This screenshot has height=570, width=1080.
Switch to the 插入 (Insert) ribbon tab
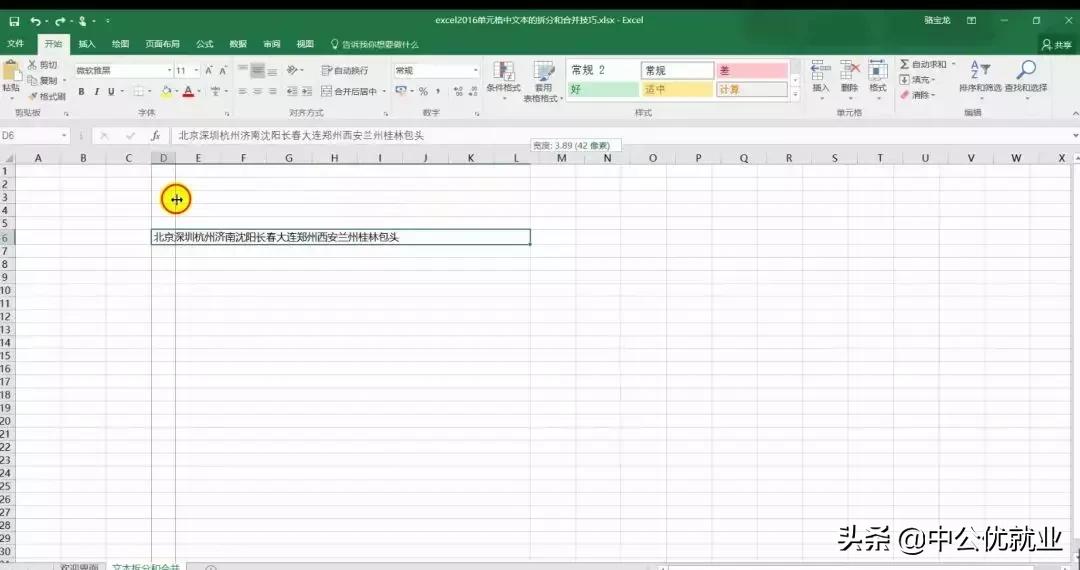87,44
